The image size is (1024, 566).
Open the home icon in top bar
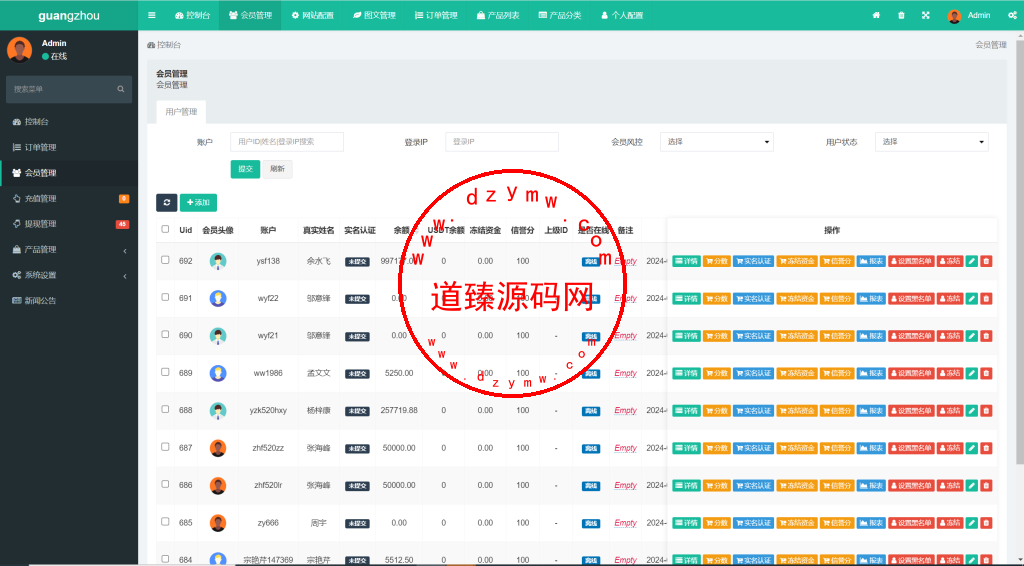click(876, 15)
